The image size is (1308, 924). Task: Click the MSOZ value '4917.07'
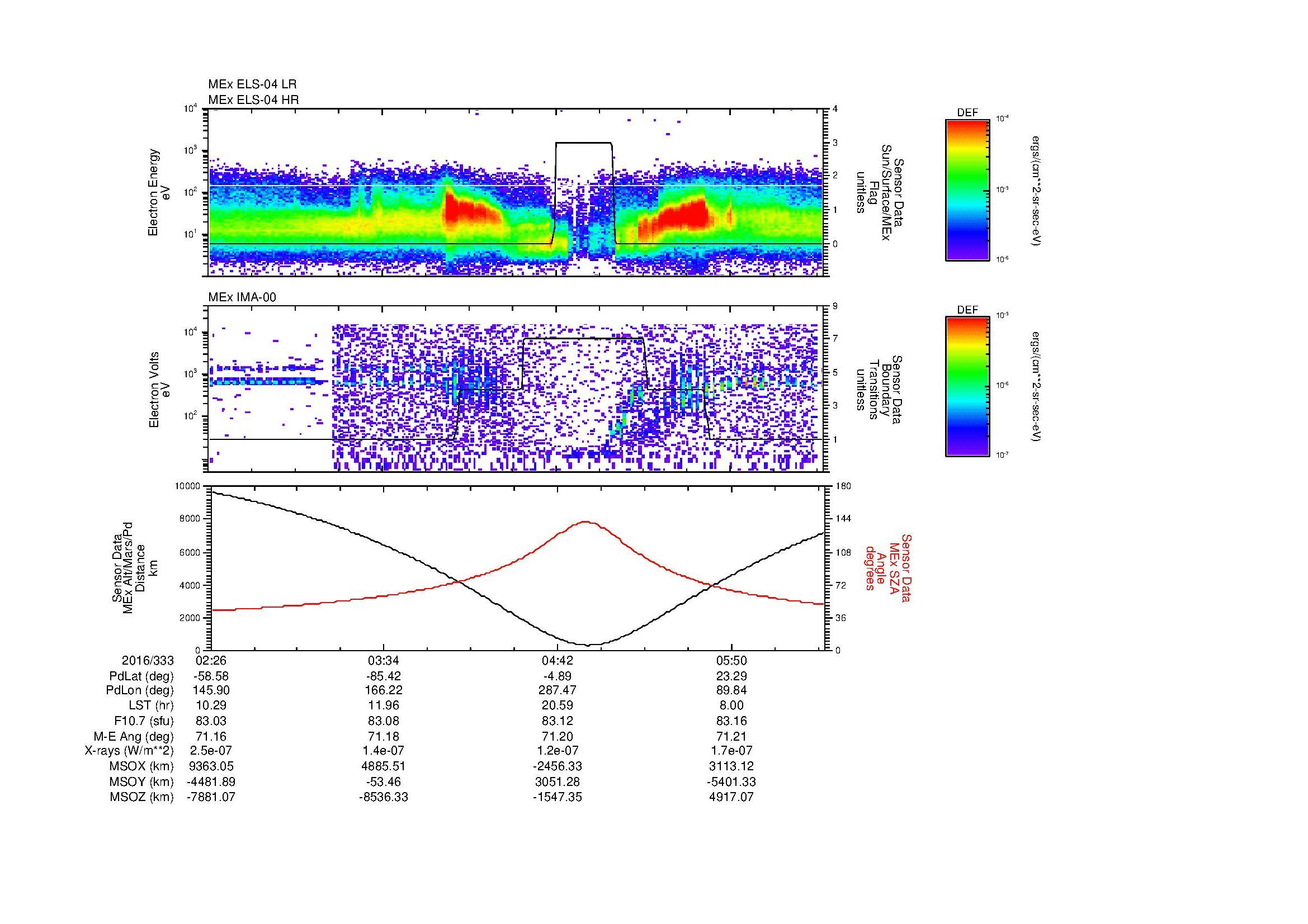[x=731, y=797]
